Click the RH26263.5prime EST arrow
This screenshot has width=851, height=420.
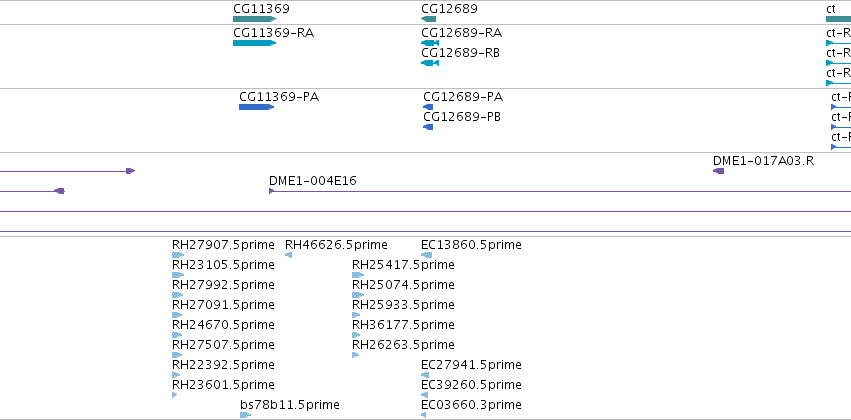(x=355, y=355)
